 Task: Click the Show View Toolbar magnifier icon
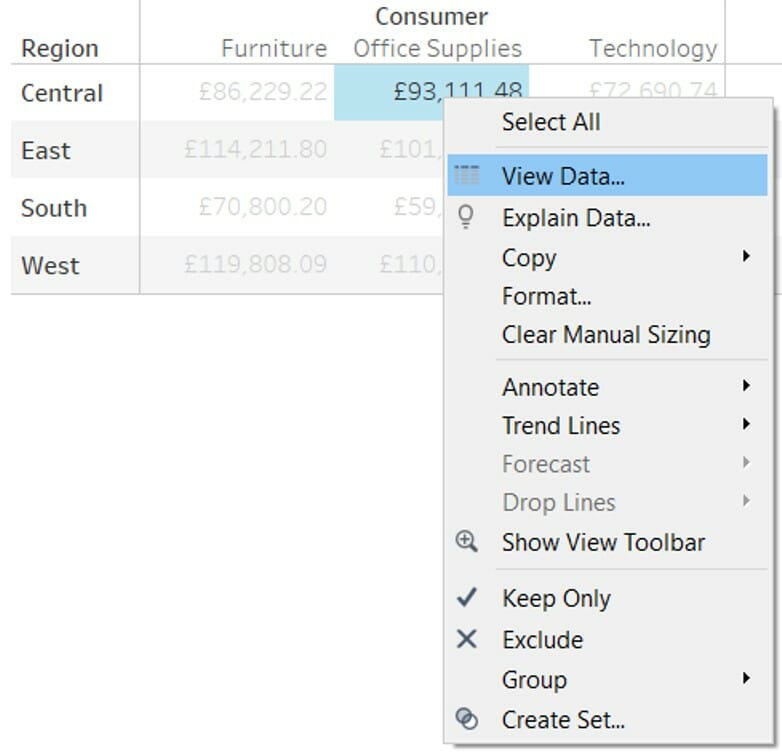click(467, 542)
